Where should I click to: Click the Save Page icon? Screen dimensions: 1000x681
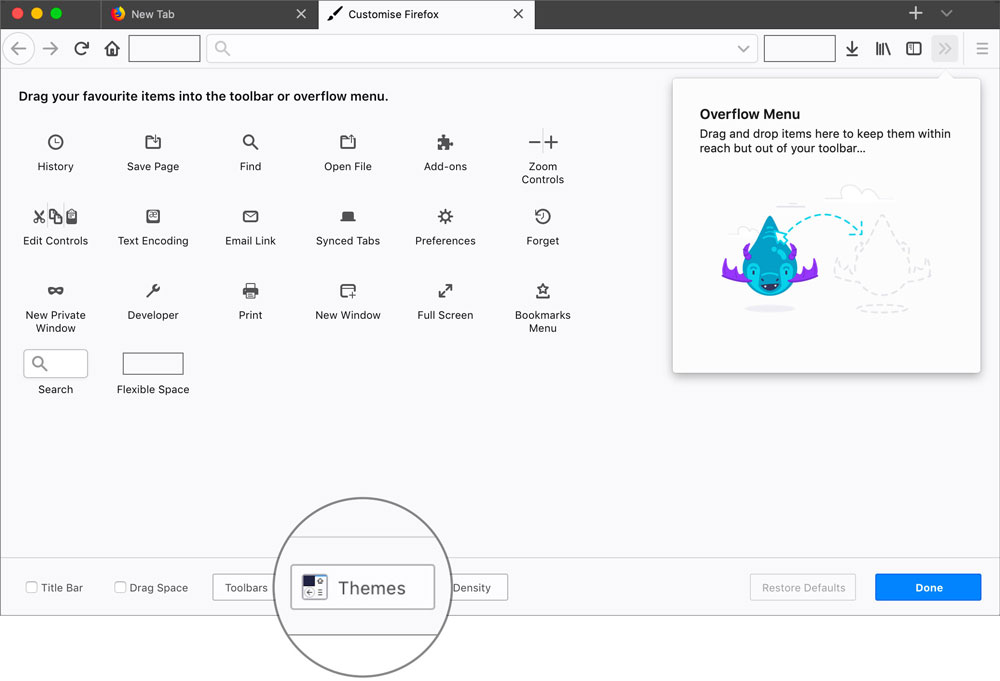click(152, 143)
